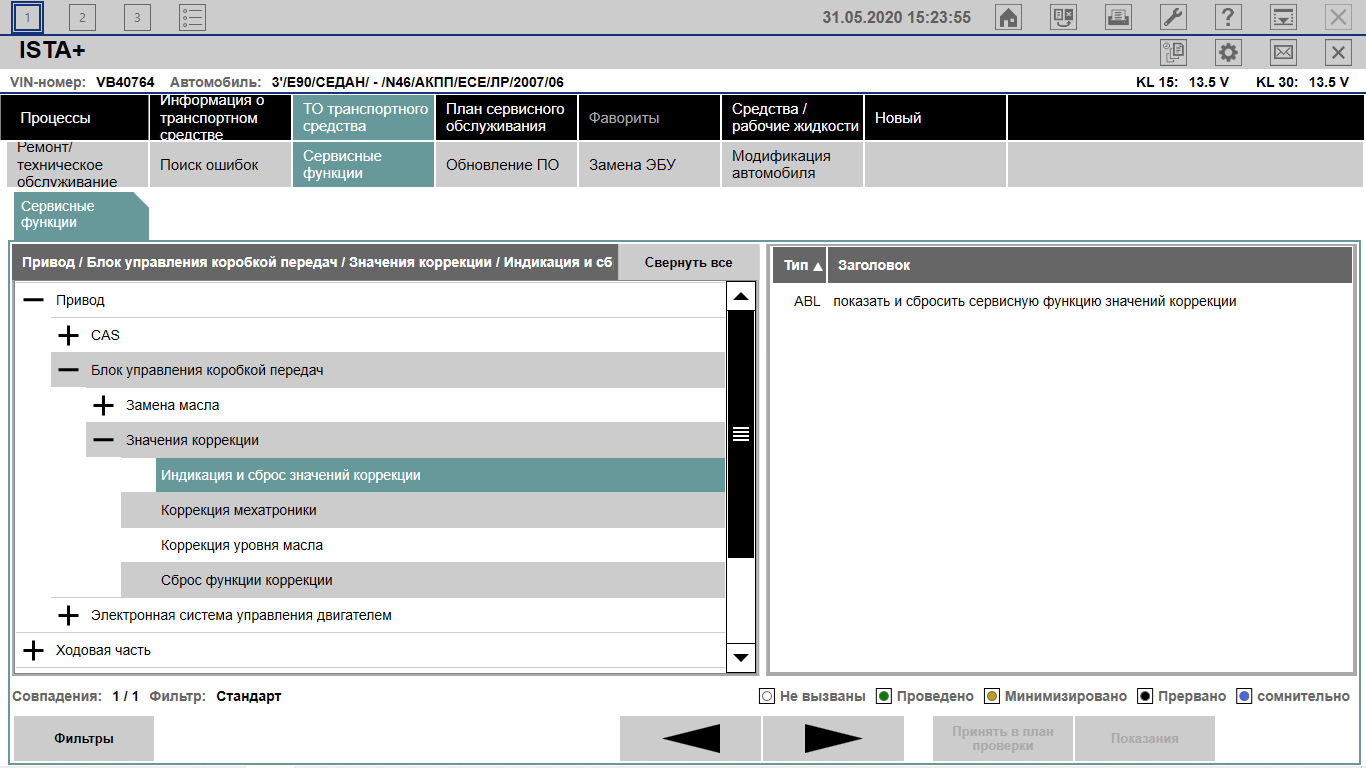
Task: Click the tree scrollbar up arrow
Action: coord(741,296)
